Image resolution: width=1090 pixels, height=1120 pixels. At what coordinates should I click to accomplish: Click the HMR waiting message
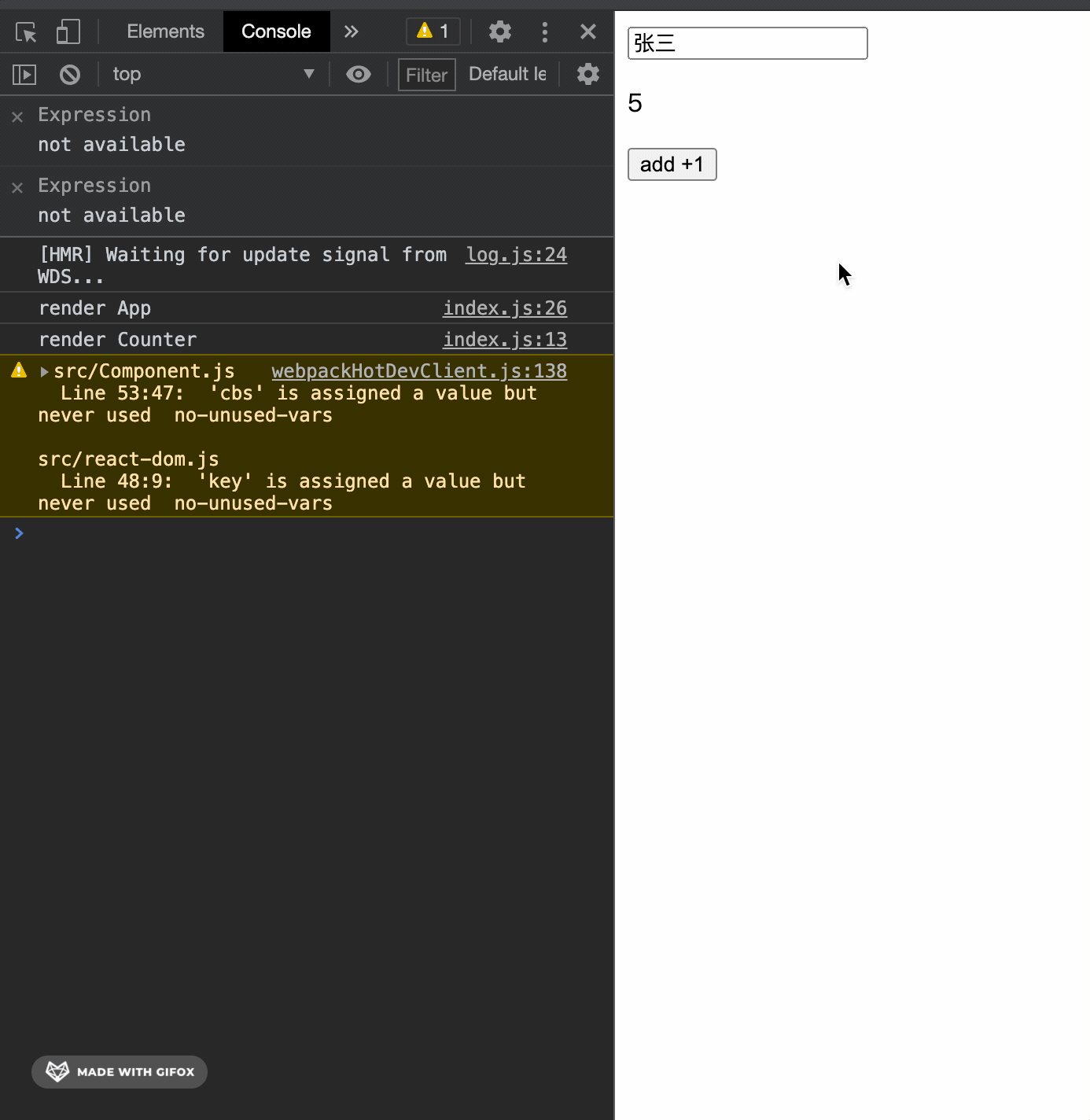pyautogui.click(x=242, y=266)
